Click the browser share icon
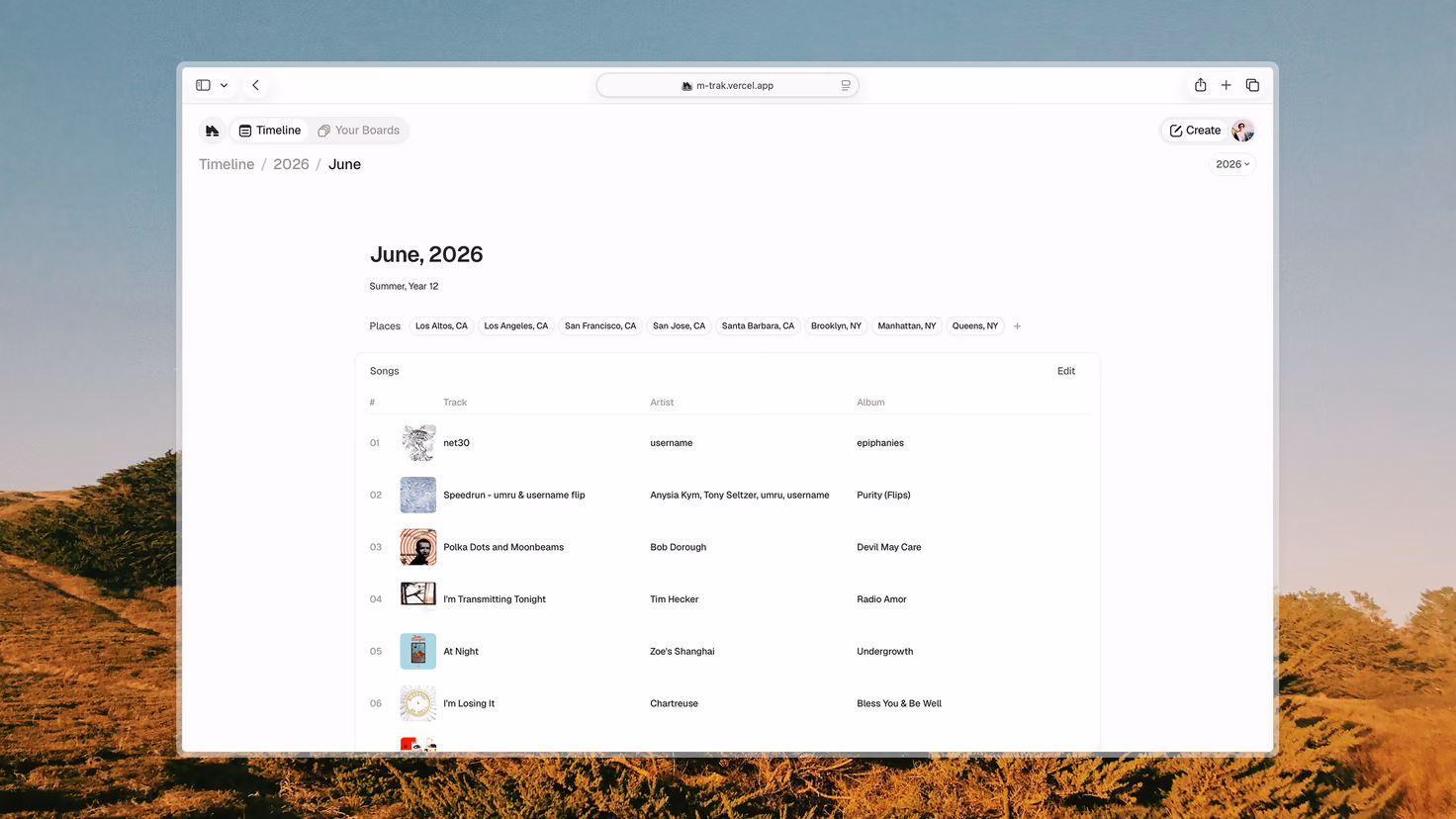This screenshot has height=819, width=1456. coord(1200,85)
